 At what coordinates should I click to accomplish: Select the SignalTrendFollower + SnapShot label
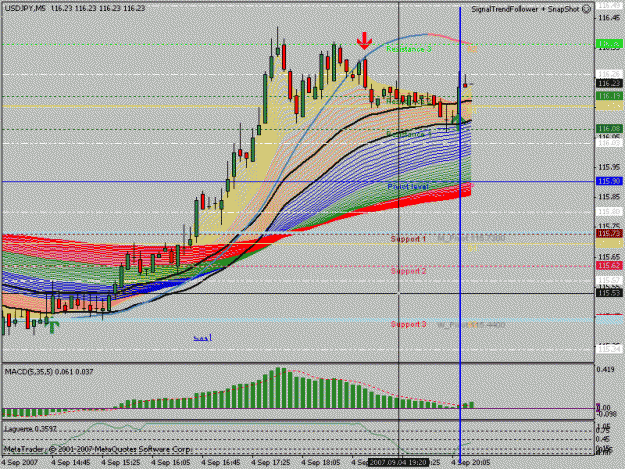pyautogui.click(x=525, y=9)
